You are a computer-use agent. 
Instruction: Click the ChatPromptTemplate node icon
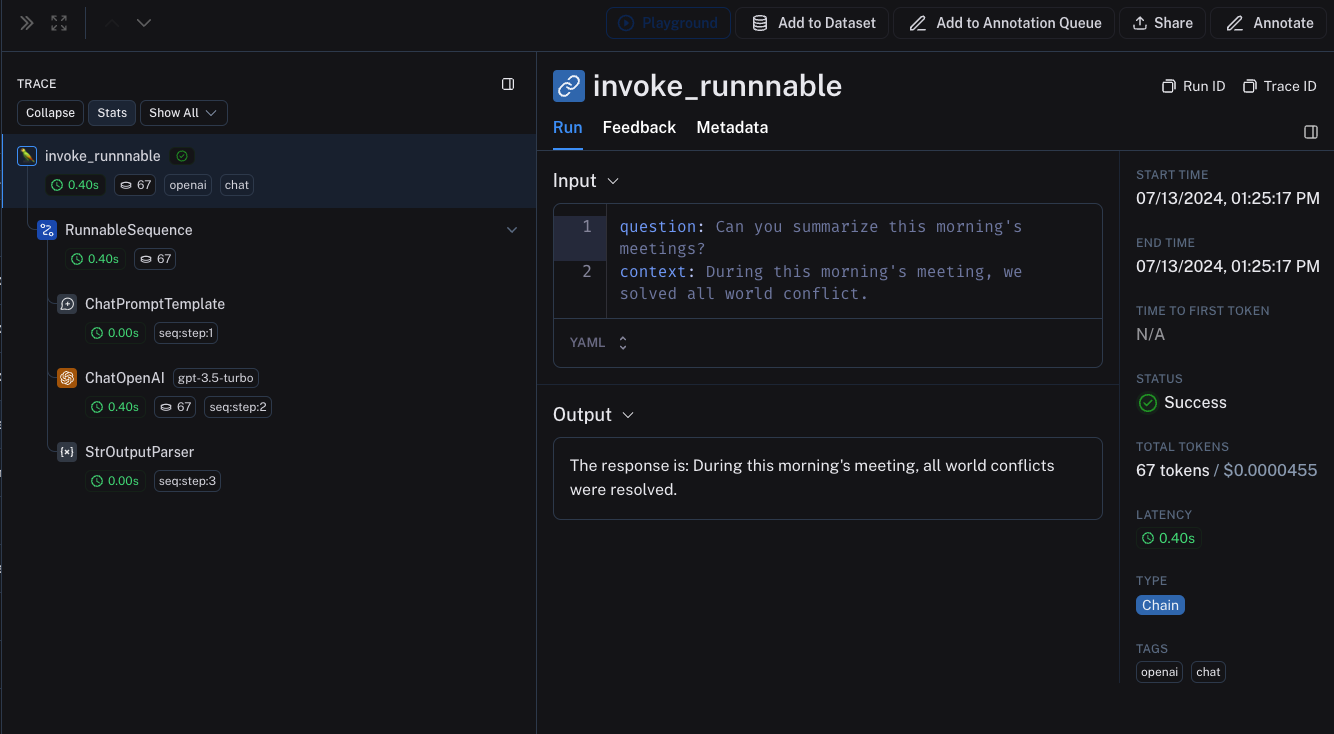click(67, 304)
